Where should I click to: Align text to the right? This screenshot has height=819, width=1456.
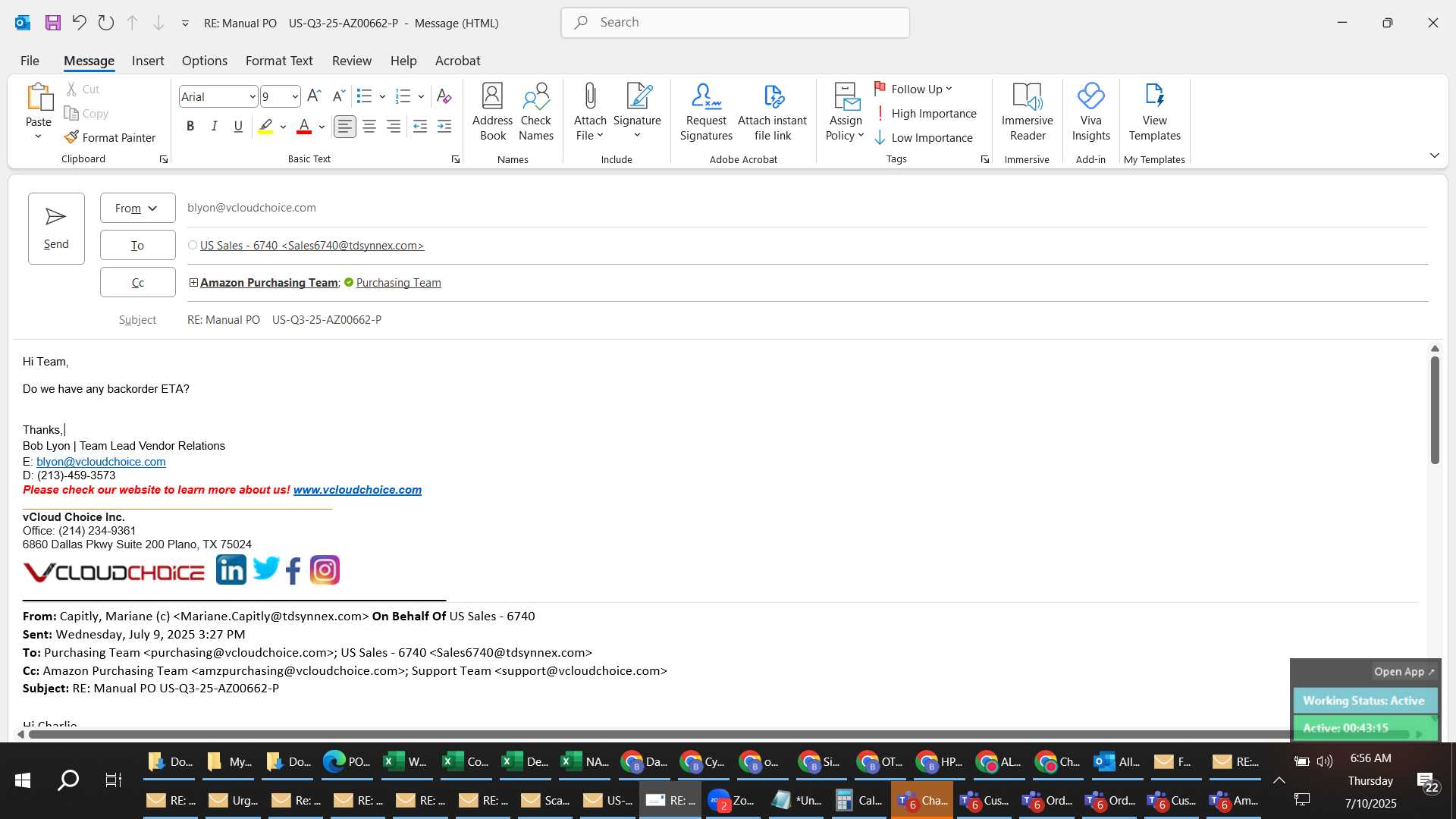[394, 127]
